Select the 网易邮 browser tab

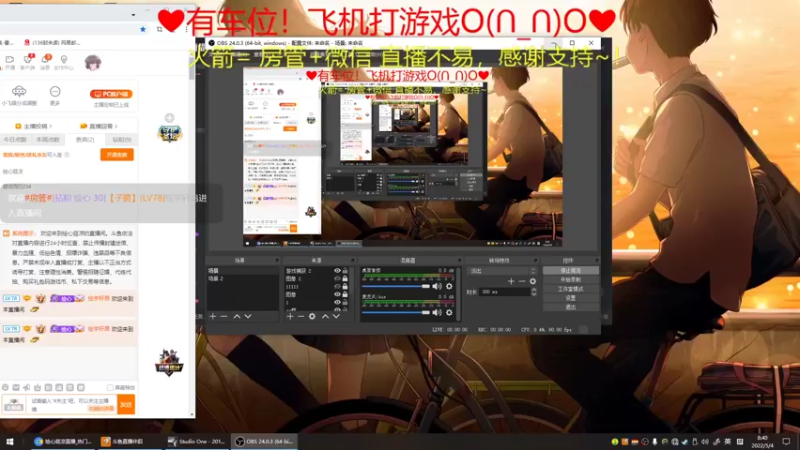pyautogui.click(x=52, y=43)
